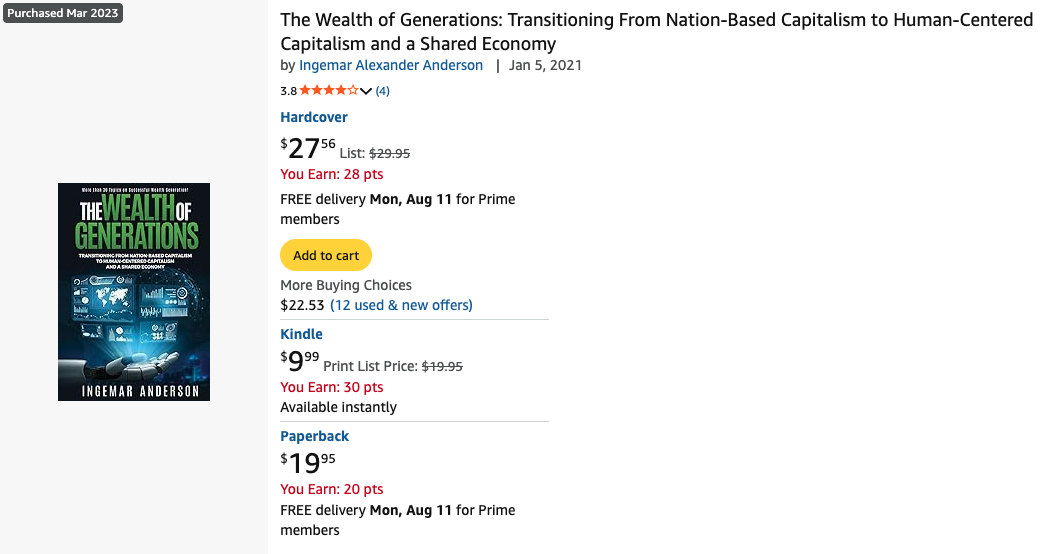
Task: Click the struck-through $29.95 list price
Action: click(390, 153)
